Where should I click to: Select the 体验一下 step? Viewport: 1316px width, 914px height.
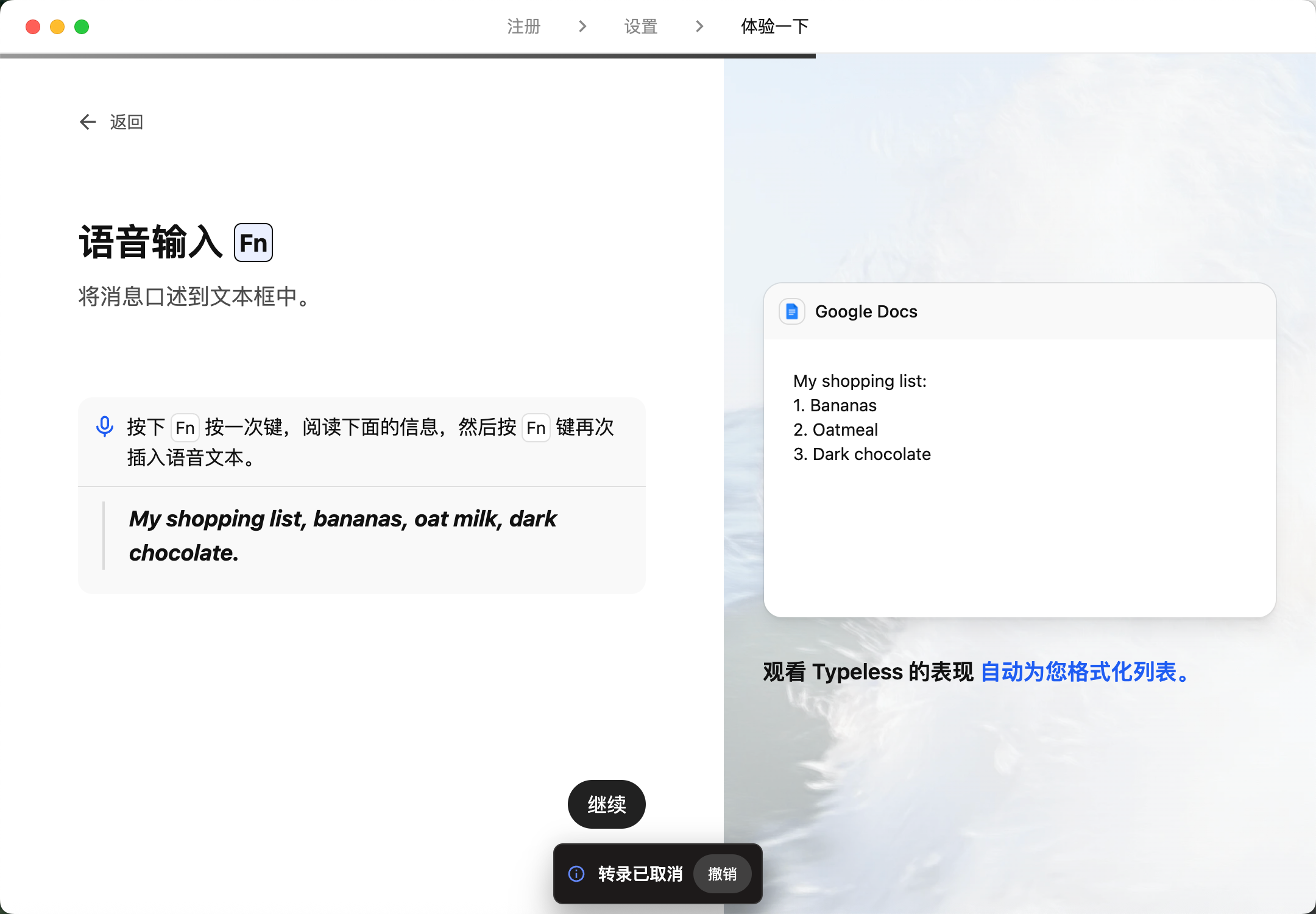(x=774, y=26)
